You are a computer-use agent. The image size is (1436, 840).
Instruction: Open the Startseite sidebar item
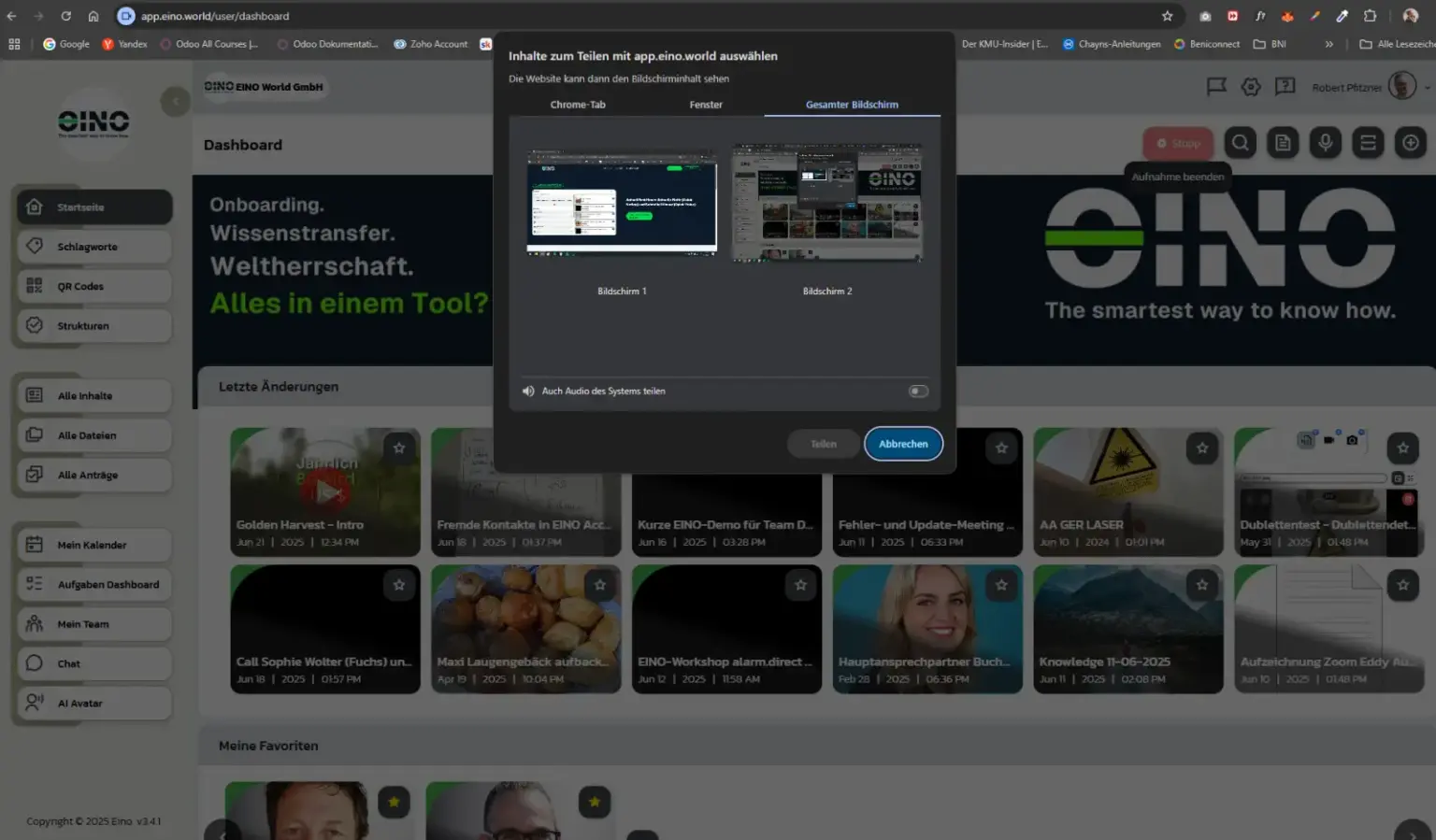[94, 207]
